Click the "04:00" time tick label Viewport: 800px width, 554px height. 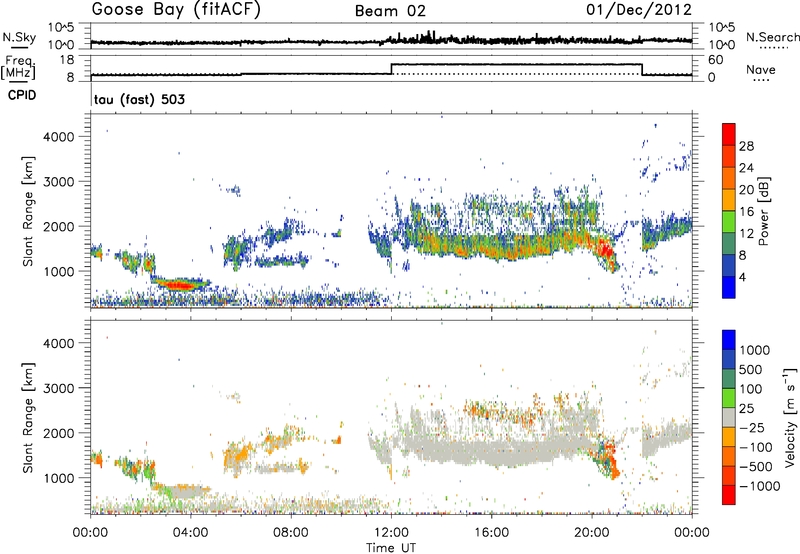(x=190, y=533)
